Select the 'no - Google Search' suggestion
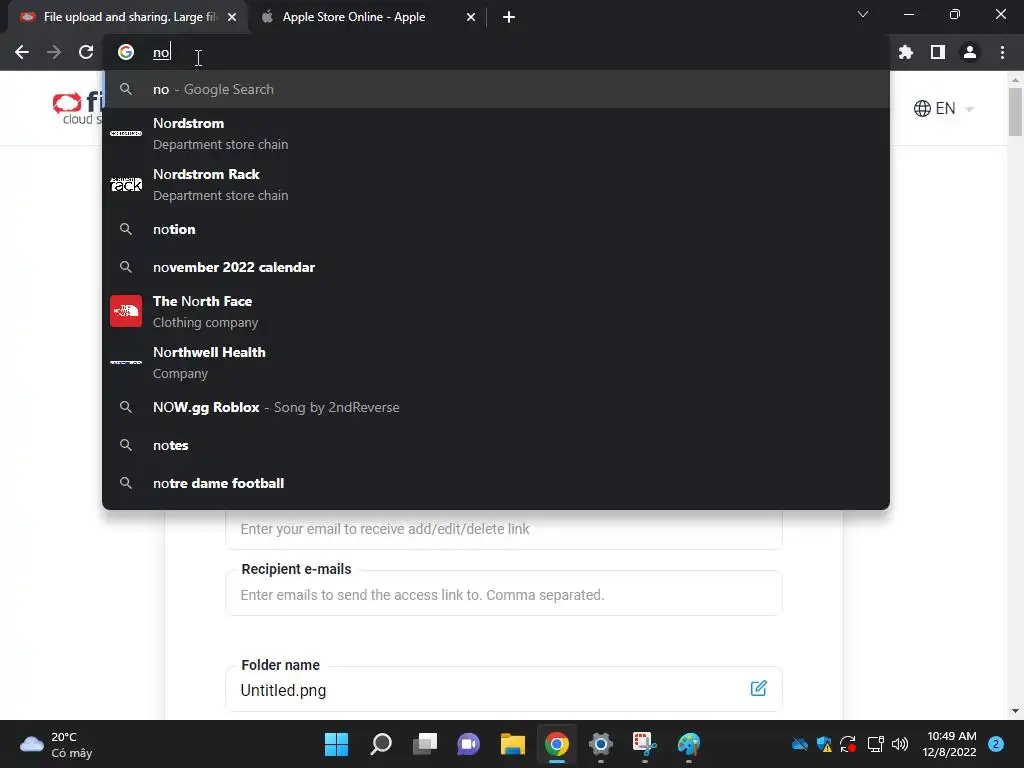This screenshot has height=768, width=1024. pos(496,89)
